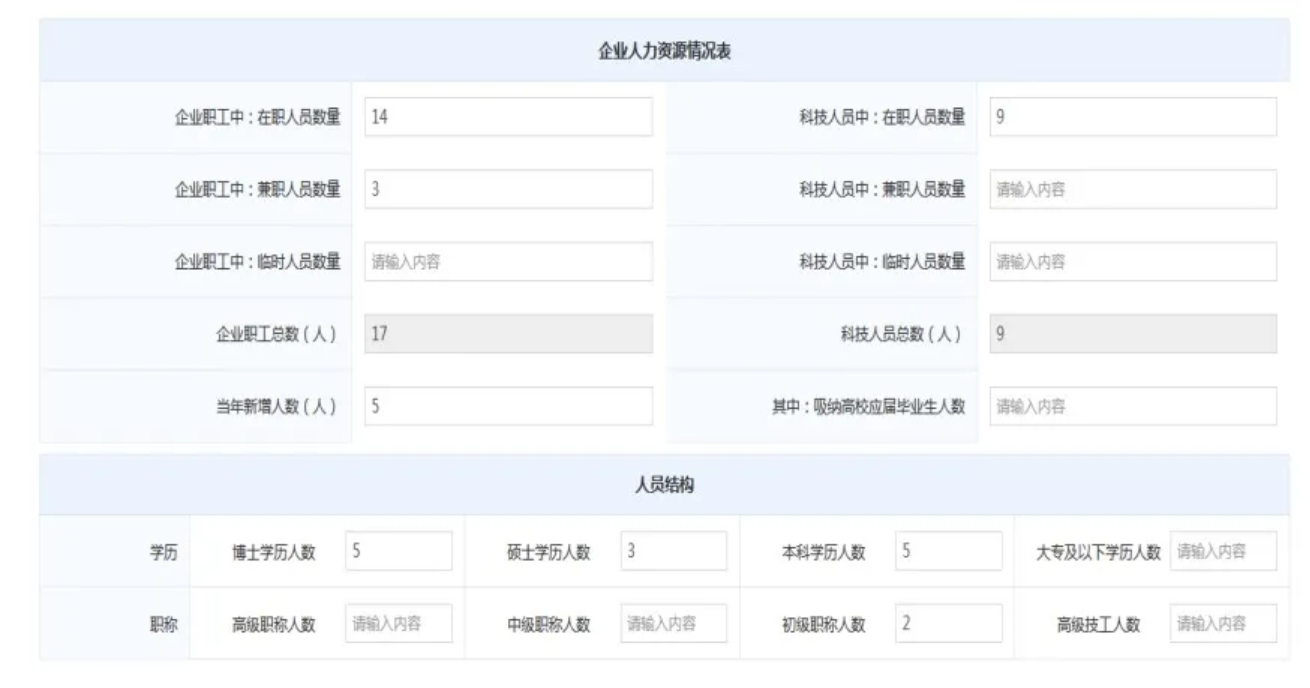The width and height of the screenshot is (1310, 688).
Task: Select the 本科学历人数 input field
Action: [948, 551]
